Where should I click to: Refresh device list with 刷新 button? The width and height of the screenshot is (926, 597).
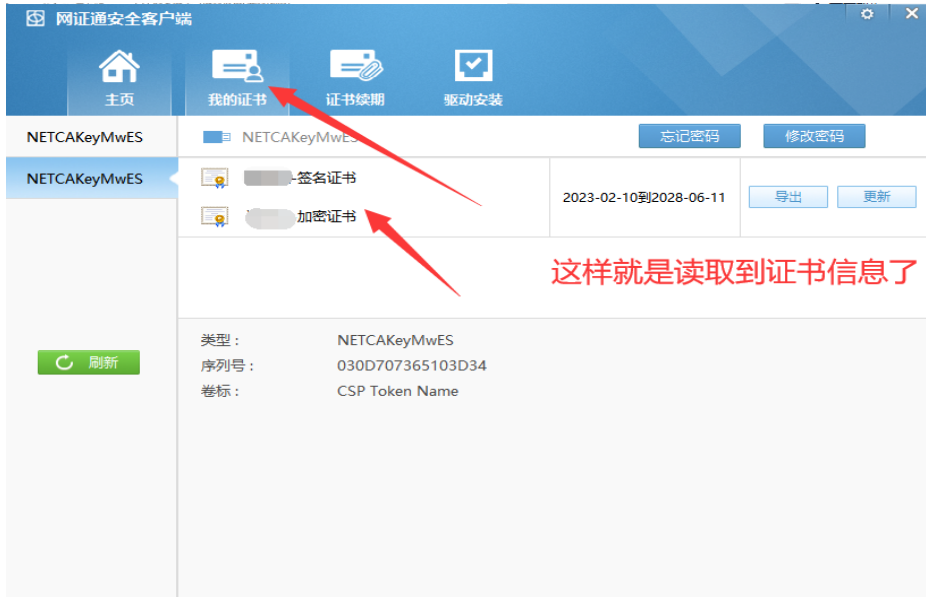tap(88, 362)
